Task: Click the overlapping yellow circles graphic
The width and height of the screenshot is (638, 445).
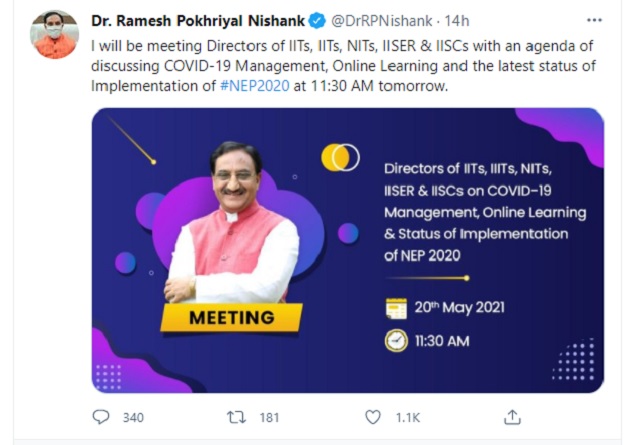Action: 340,157
